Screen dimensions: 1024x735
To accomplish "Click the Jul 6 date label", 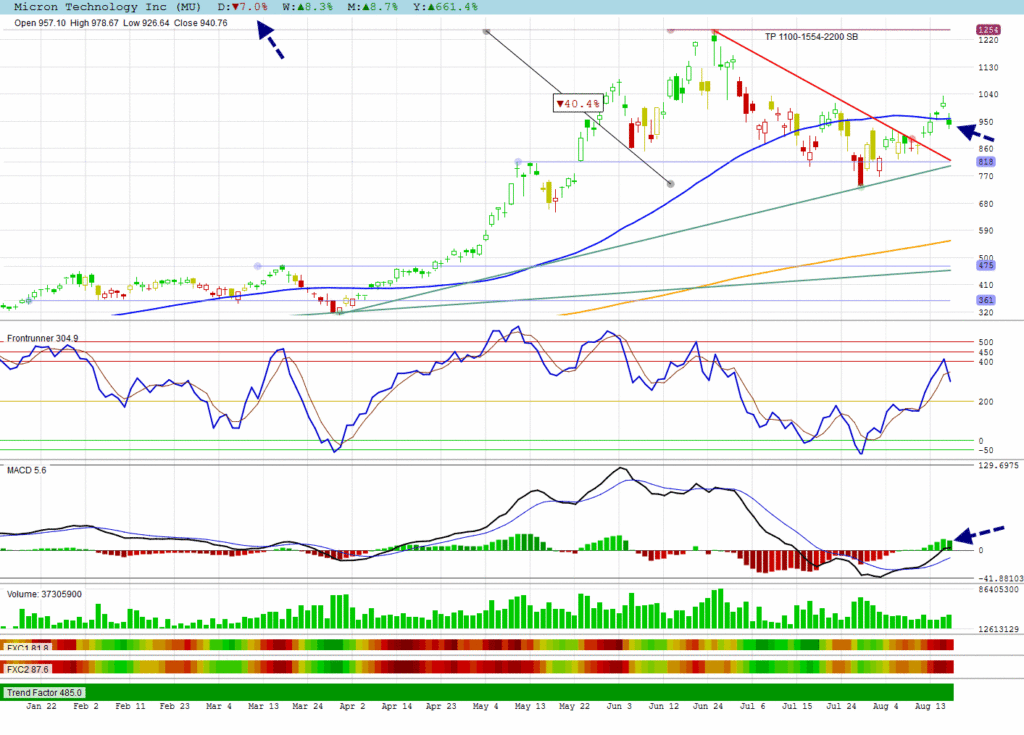I will (752, 706).
